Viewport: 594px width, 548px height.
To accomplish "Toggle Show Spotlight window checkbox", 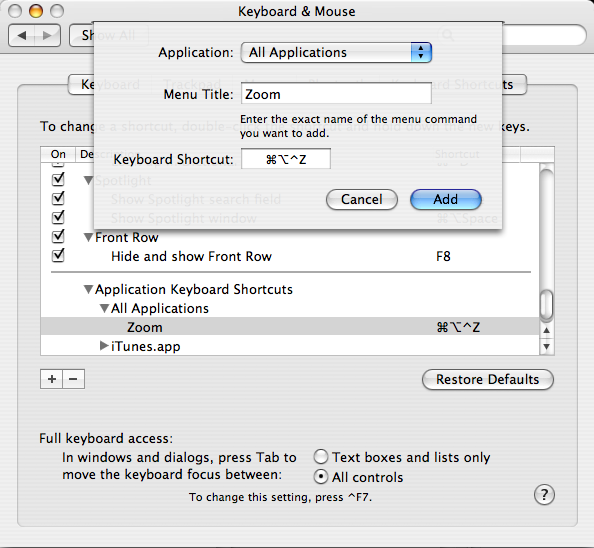I will point(58,217).
